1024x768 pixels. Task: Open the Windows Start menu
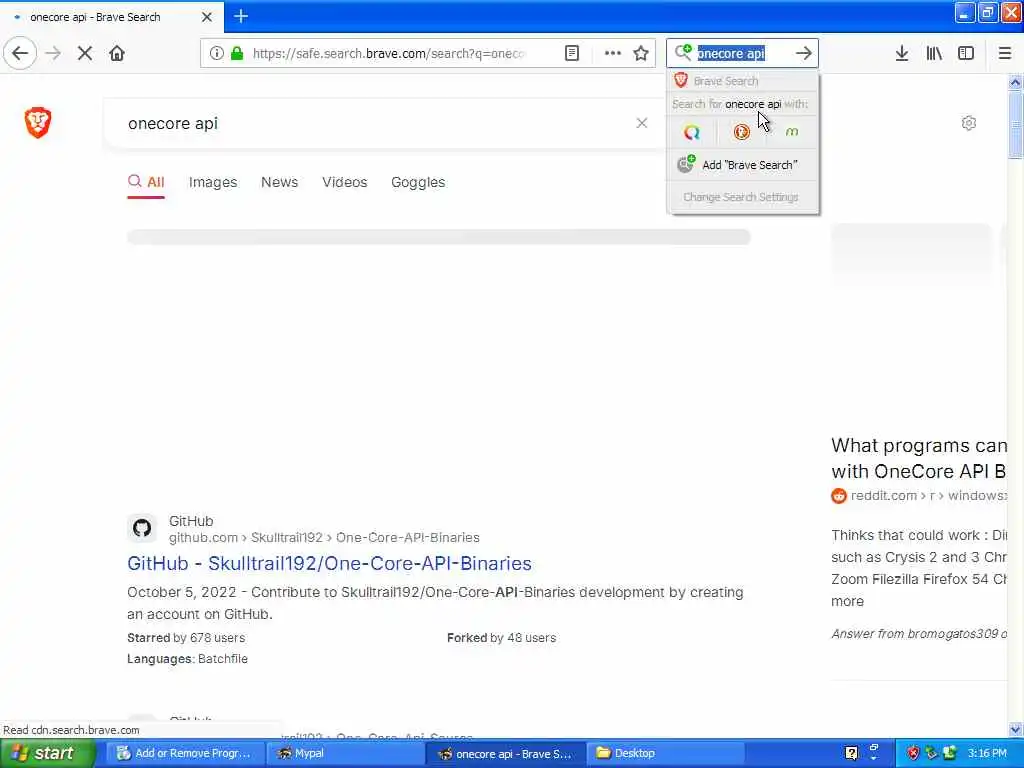(x=47, y=754)
